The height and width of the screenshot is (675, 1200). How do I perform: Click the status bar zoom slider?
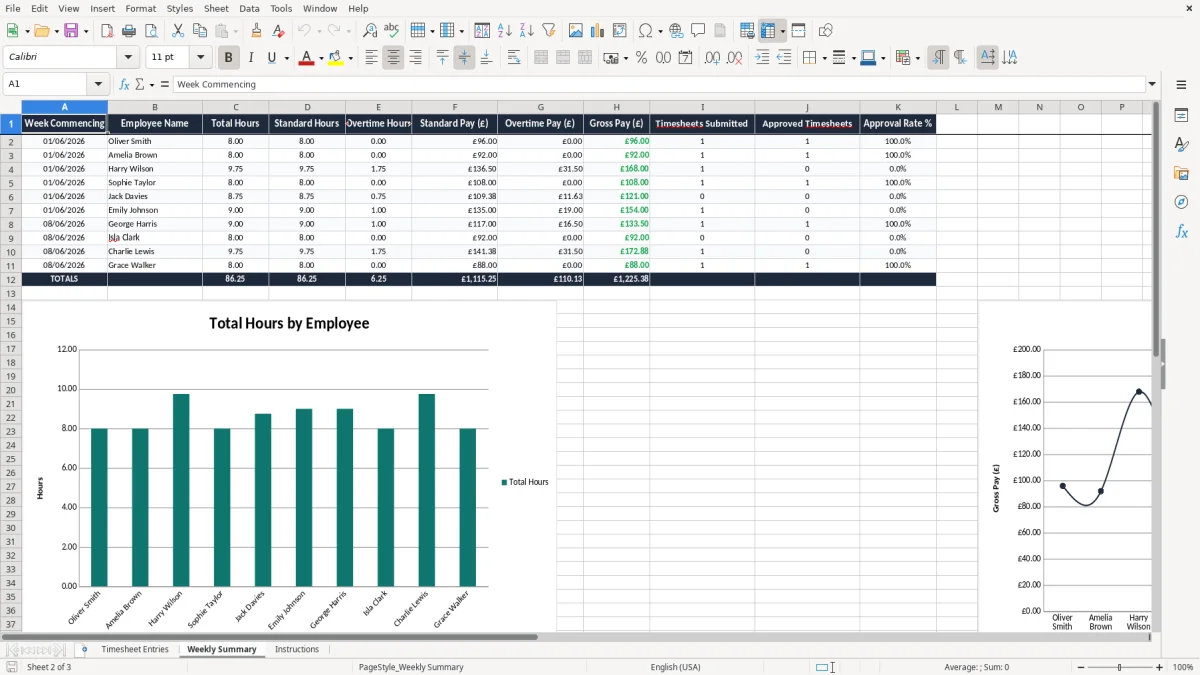coord(1119,667)
